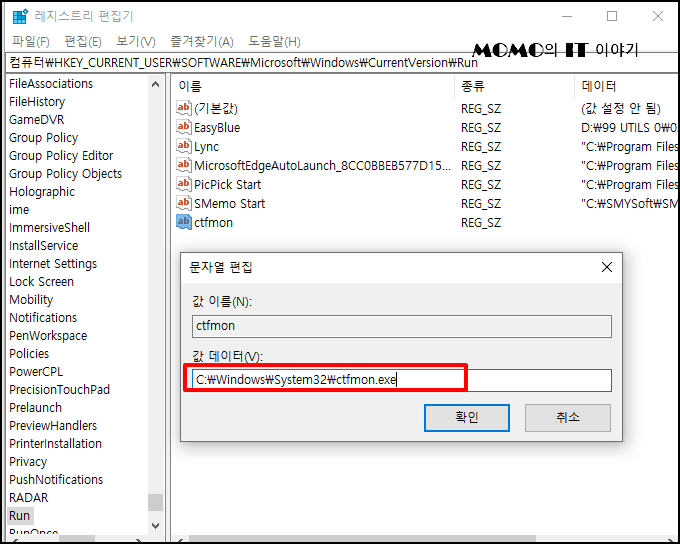680x544 pixels.
Task: Select the Mobility key
Action: pyautogui.click(x=31, y=300)
